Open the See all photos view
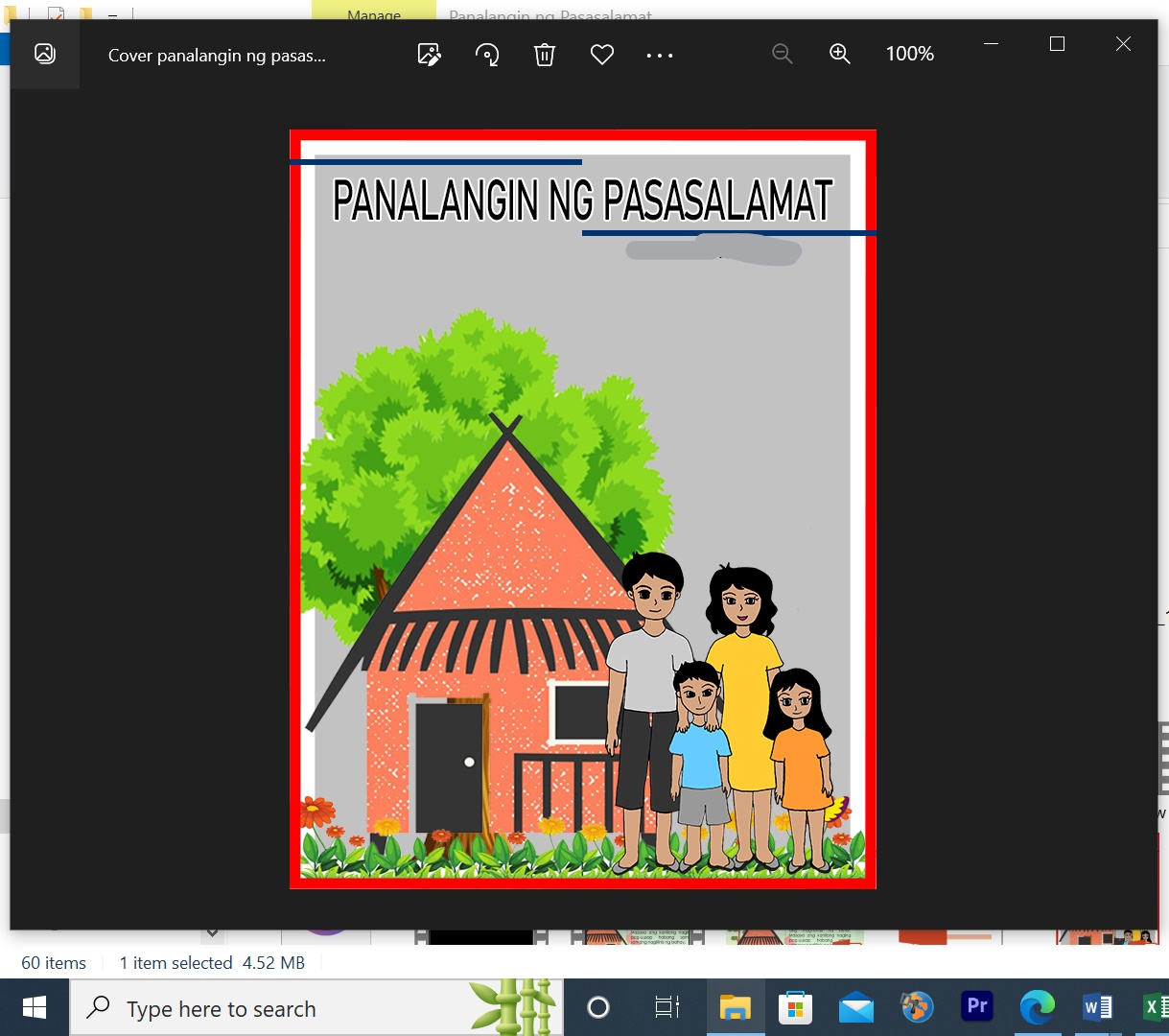The image size is (1169, 1036). pos(45,54)
